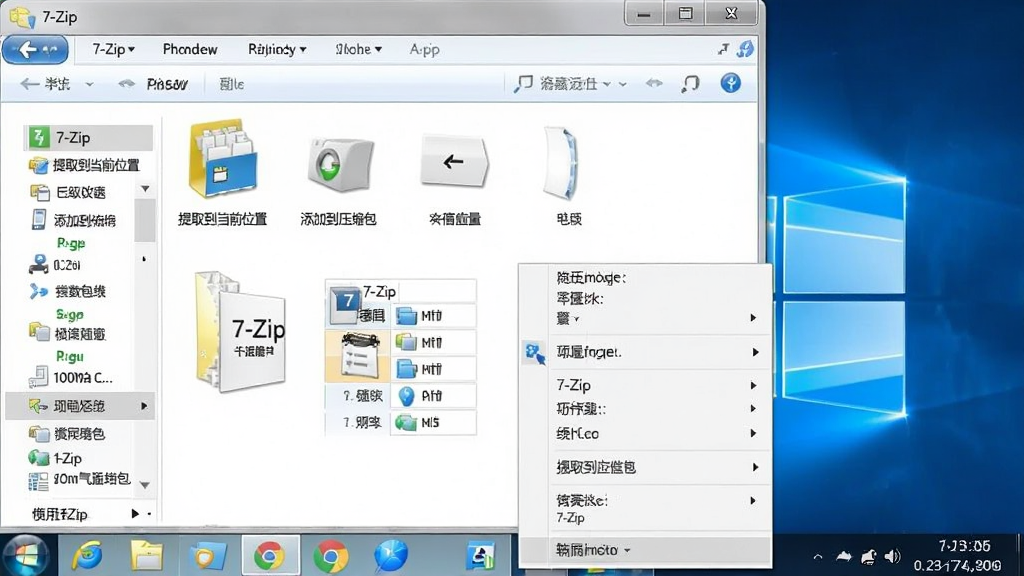Click the small arrow icon beside blue swirl

(723, 49)
